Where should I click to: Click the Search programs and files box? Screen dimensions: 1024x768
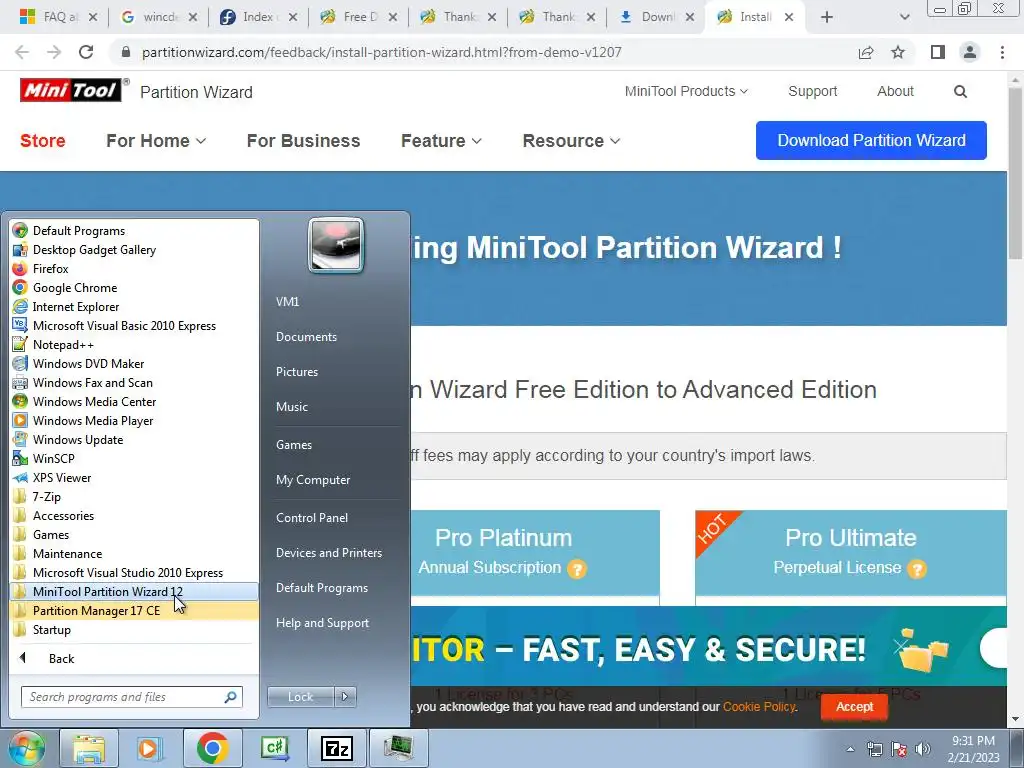(131, 697)
